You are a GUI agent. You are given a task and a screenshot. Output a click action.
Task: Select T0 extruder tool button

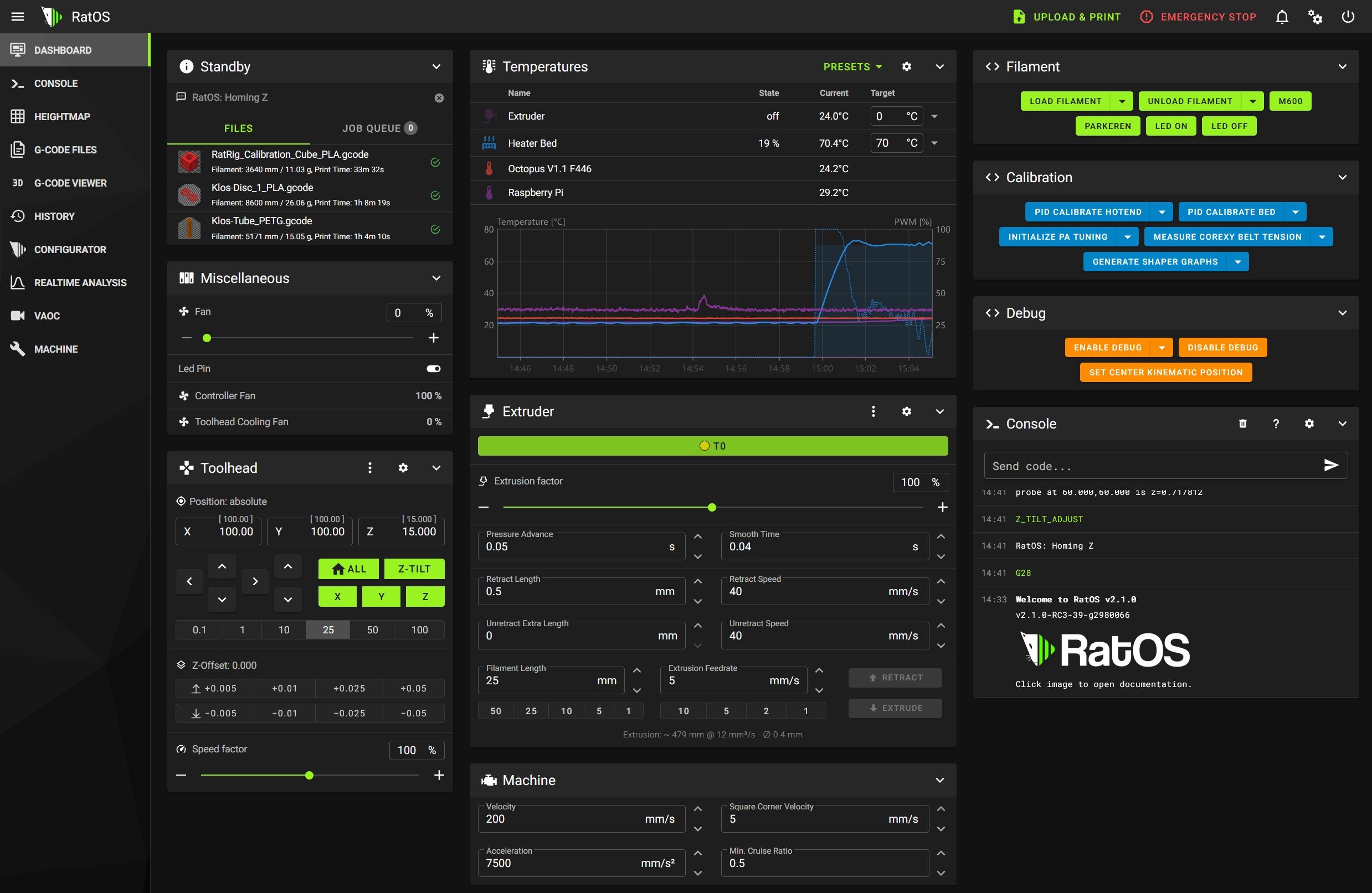[712, 446]
